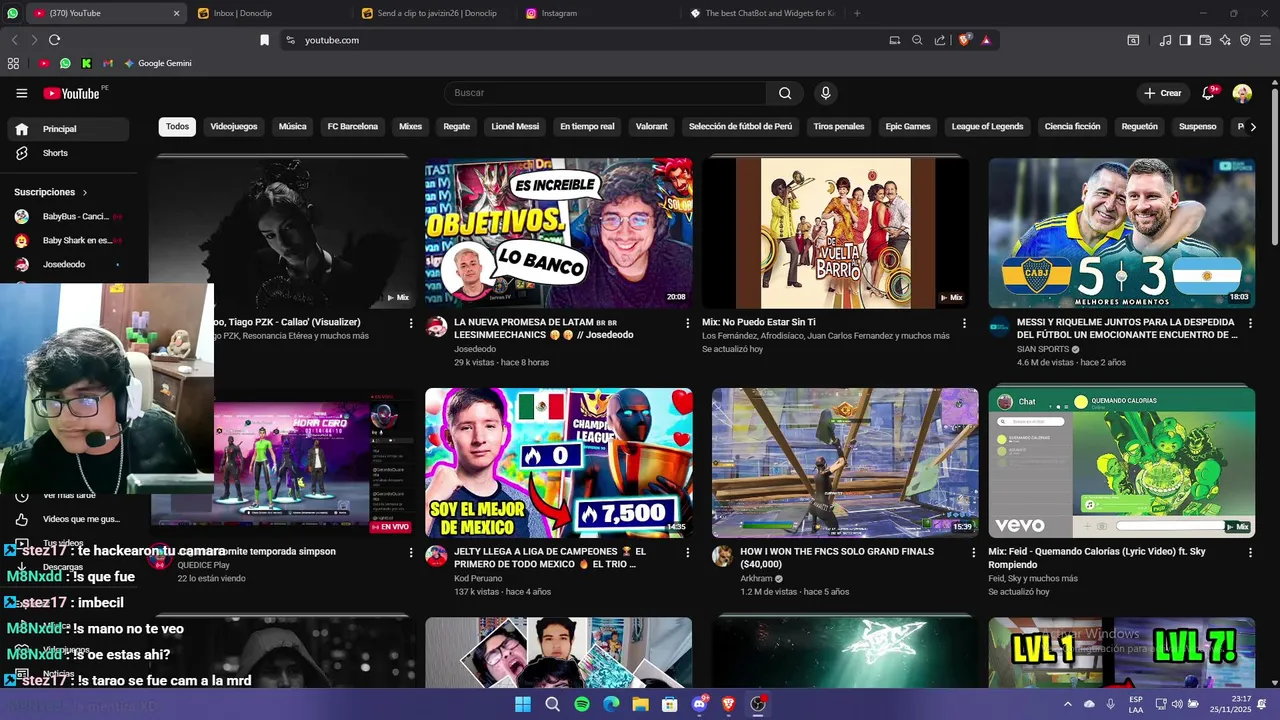
Task: Open Shorts in the sidebar
Action: pyautogui.click(x=68, y=153)
